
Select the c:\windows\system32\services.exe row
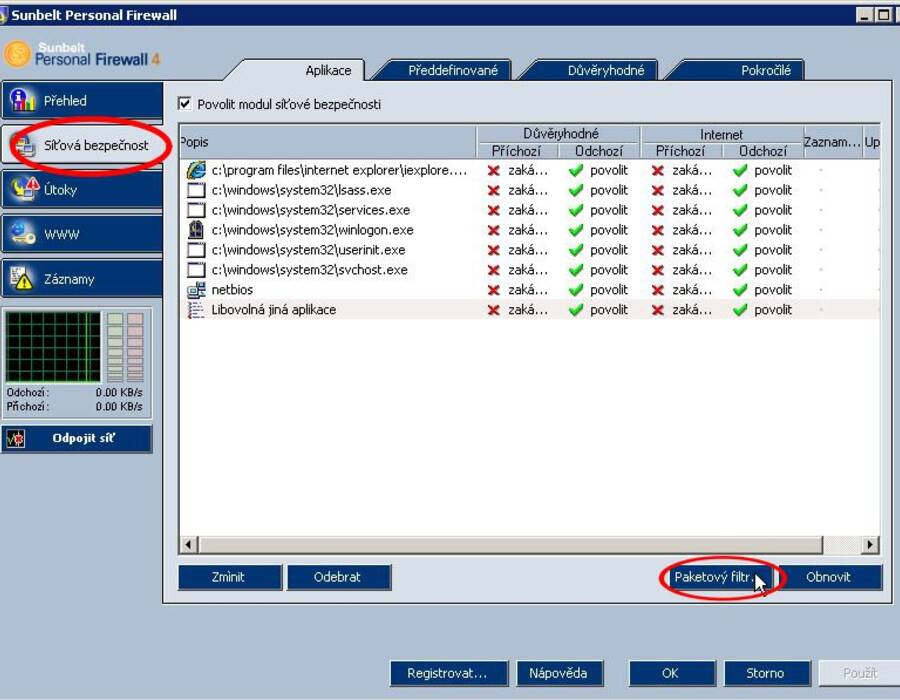pos(529,210)
